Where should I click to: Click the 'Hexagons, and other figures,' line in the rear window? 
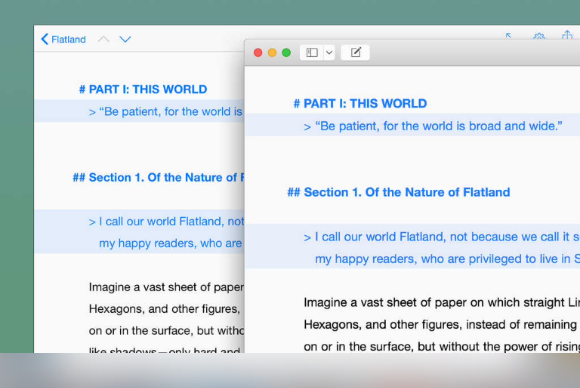[x=165, y=309]
